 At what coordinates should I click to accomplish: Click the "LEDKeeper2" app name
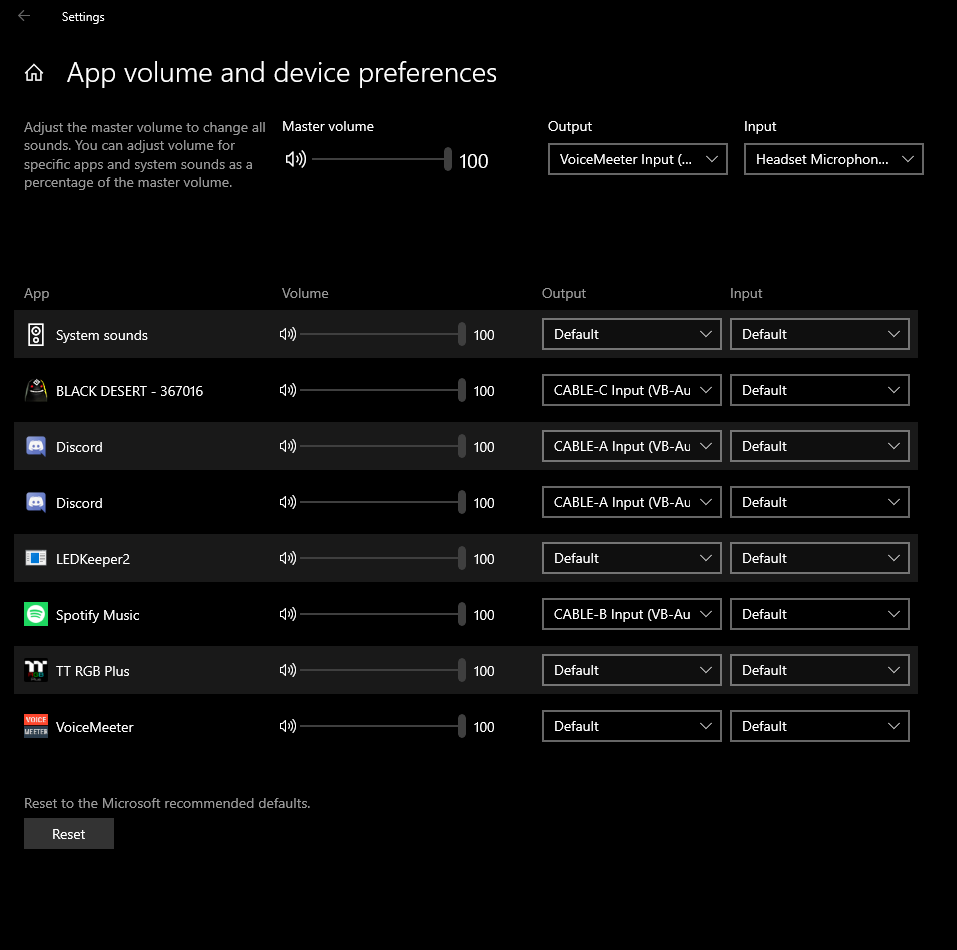pos(93,559)
